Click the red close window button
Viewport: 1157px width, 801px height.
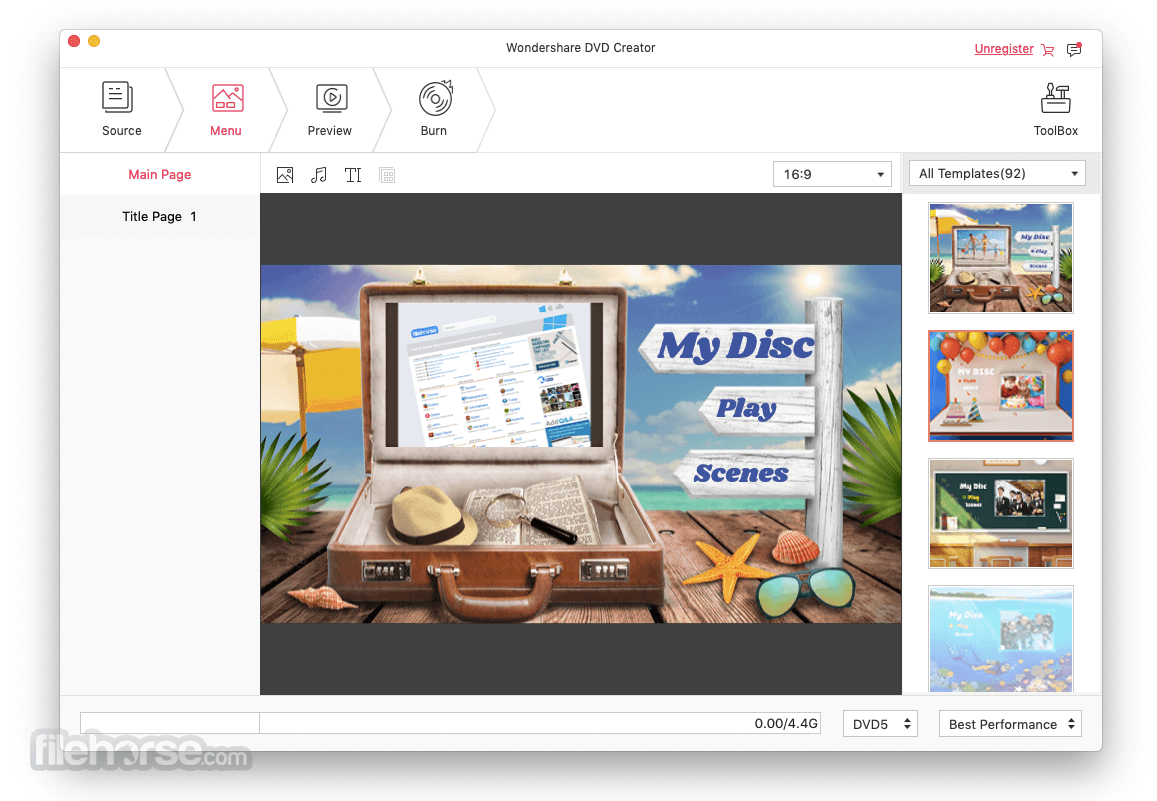point(74,41)
